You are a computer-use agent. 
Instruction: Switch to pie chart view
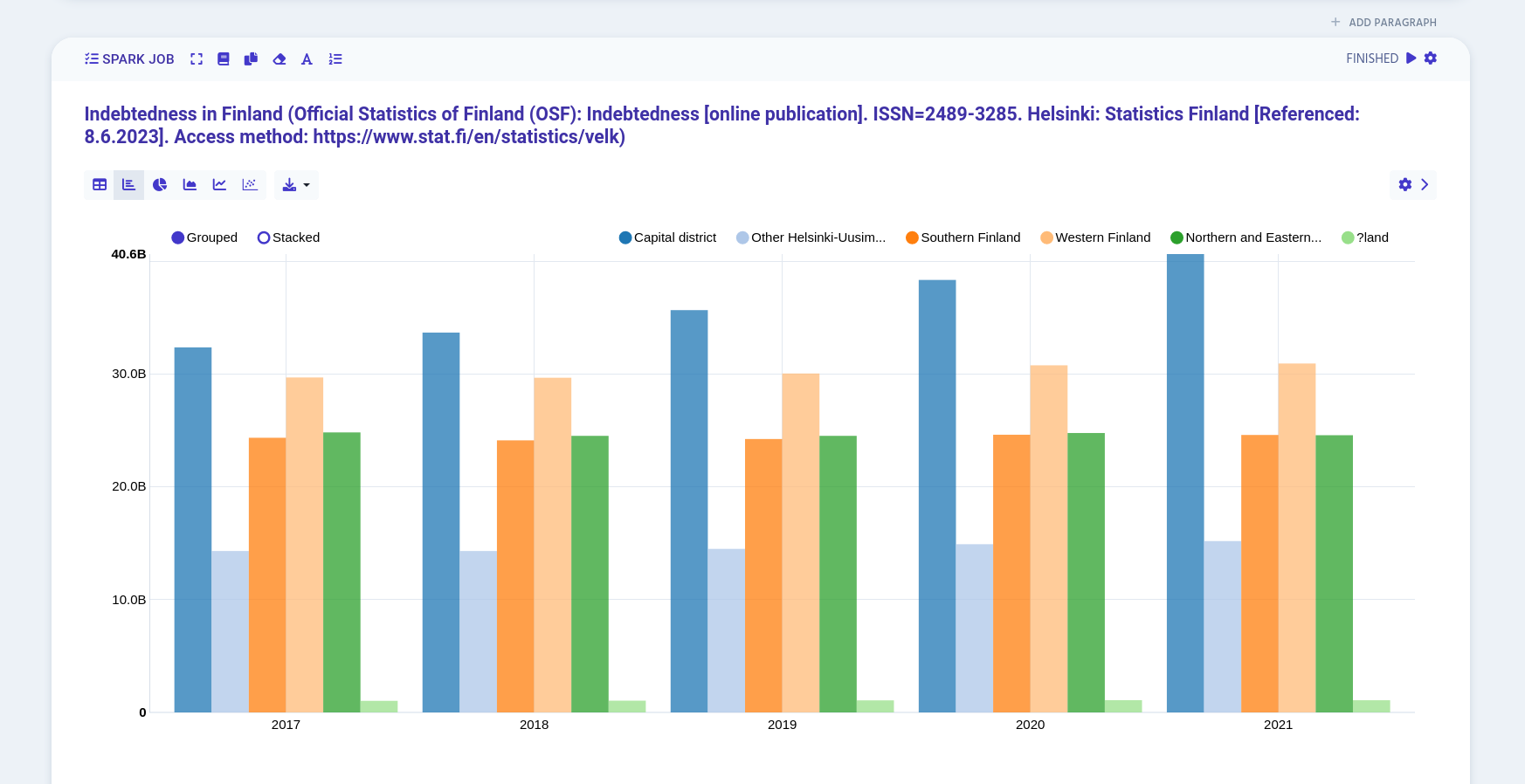coord(160,185)
